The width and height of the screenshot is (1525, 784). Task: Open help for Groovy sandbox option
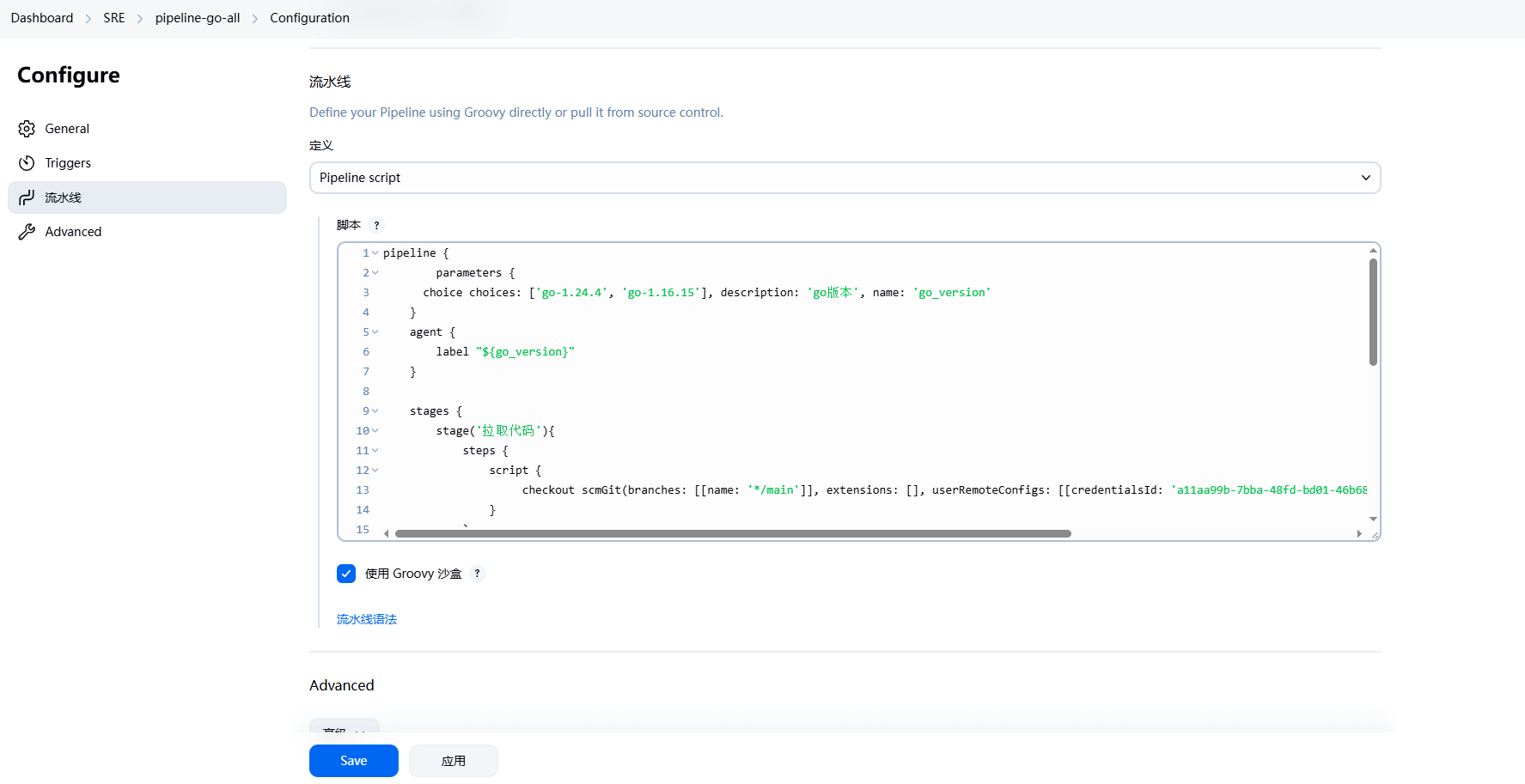477,574
